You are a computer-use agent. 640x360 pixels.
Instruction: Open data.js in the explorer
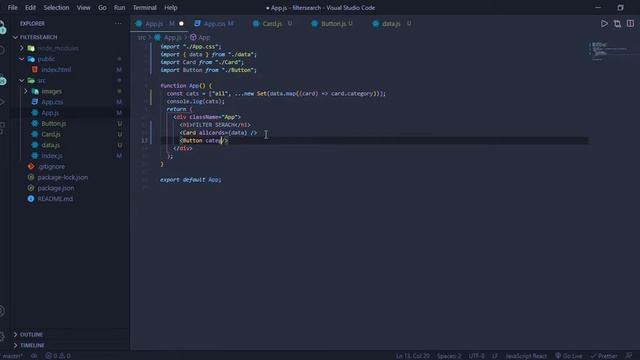point(51,145)
